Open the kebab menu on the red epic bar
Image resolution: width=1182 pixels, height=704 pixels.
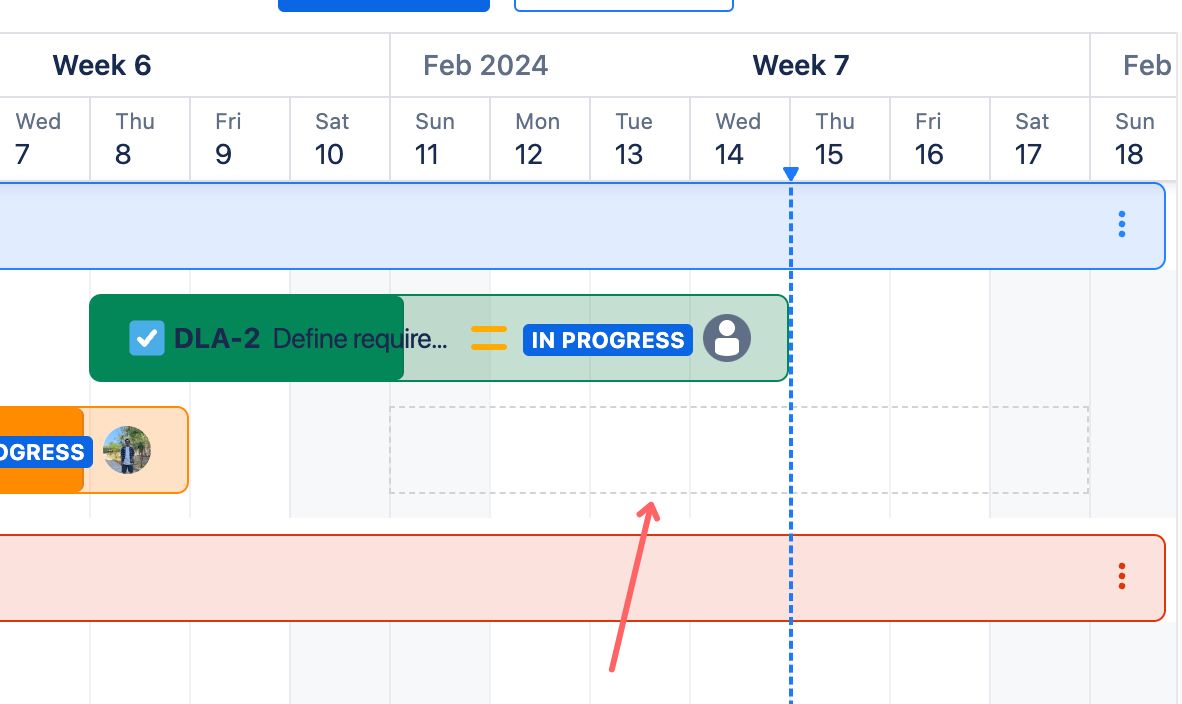coord(1121,577)
